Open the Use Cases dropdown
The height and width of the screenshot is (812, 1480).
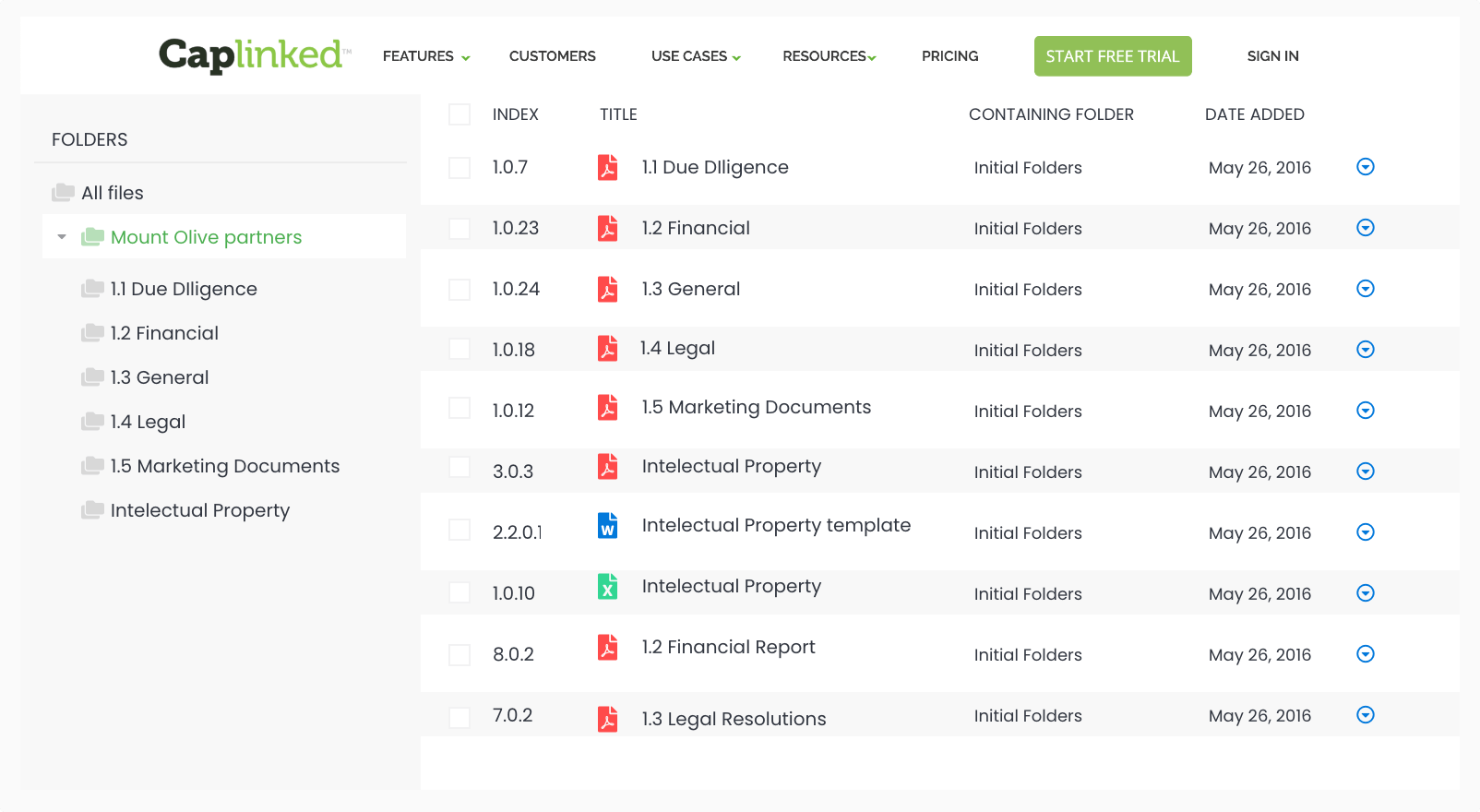pos(696,56)
